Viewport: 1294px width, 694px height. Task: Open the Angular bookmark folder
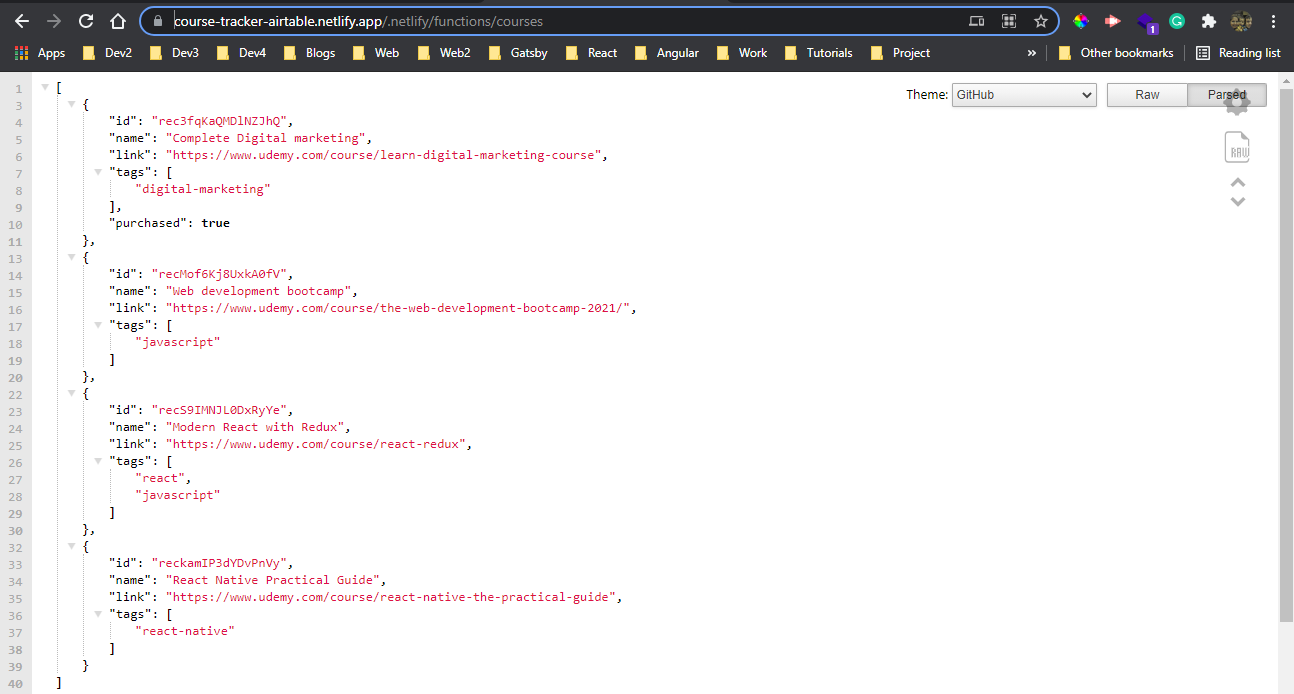click(667, 53)
